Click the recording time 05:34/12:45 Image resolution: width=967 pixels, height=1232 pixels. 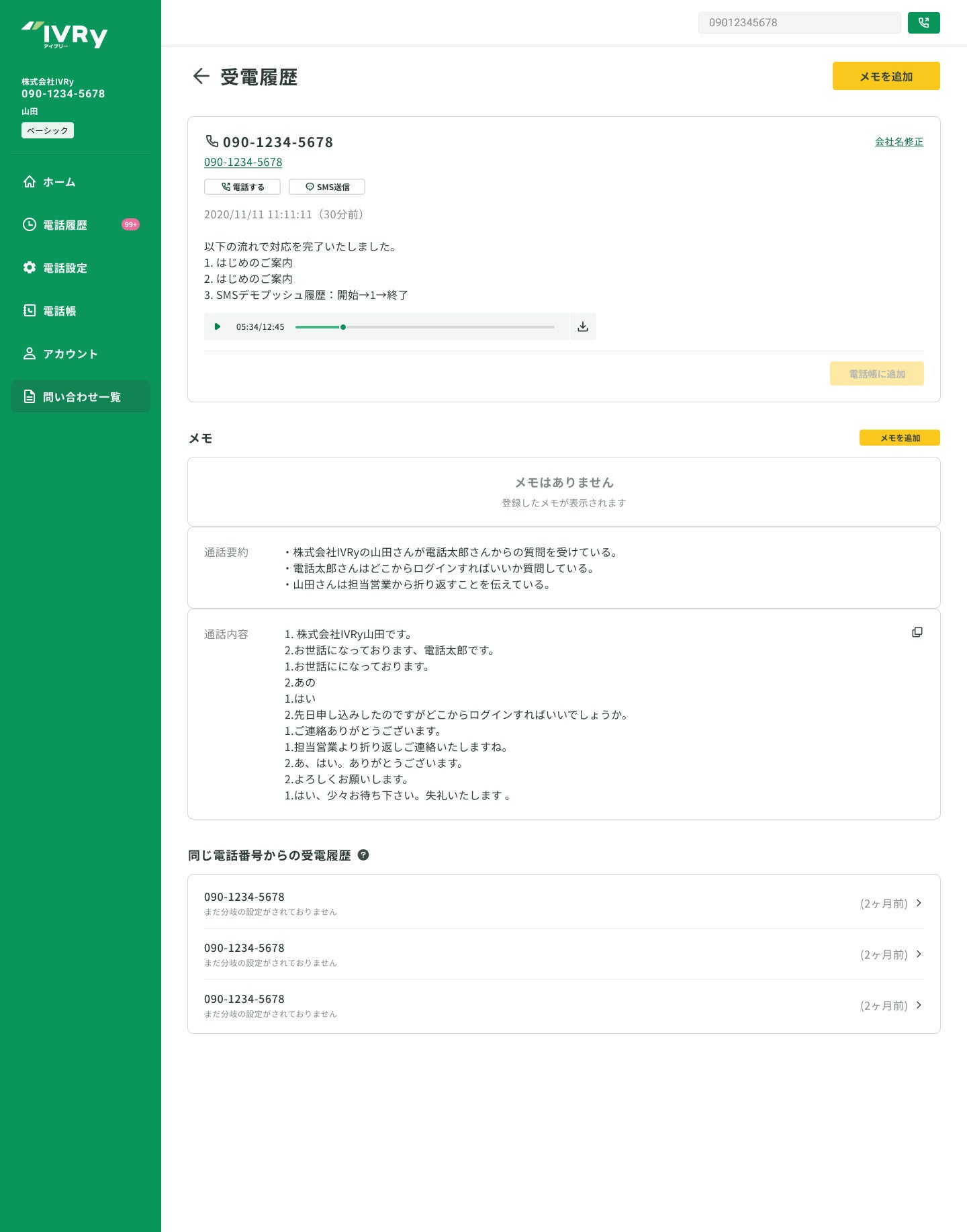tap(261, 327)
